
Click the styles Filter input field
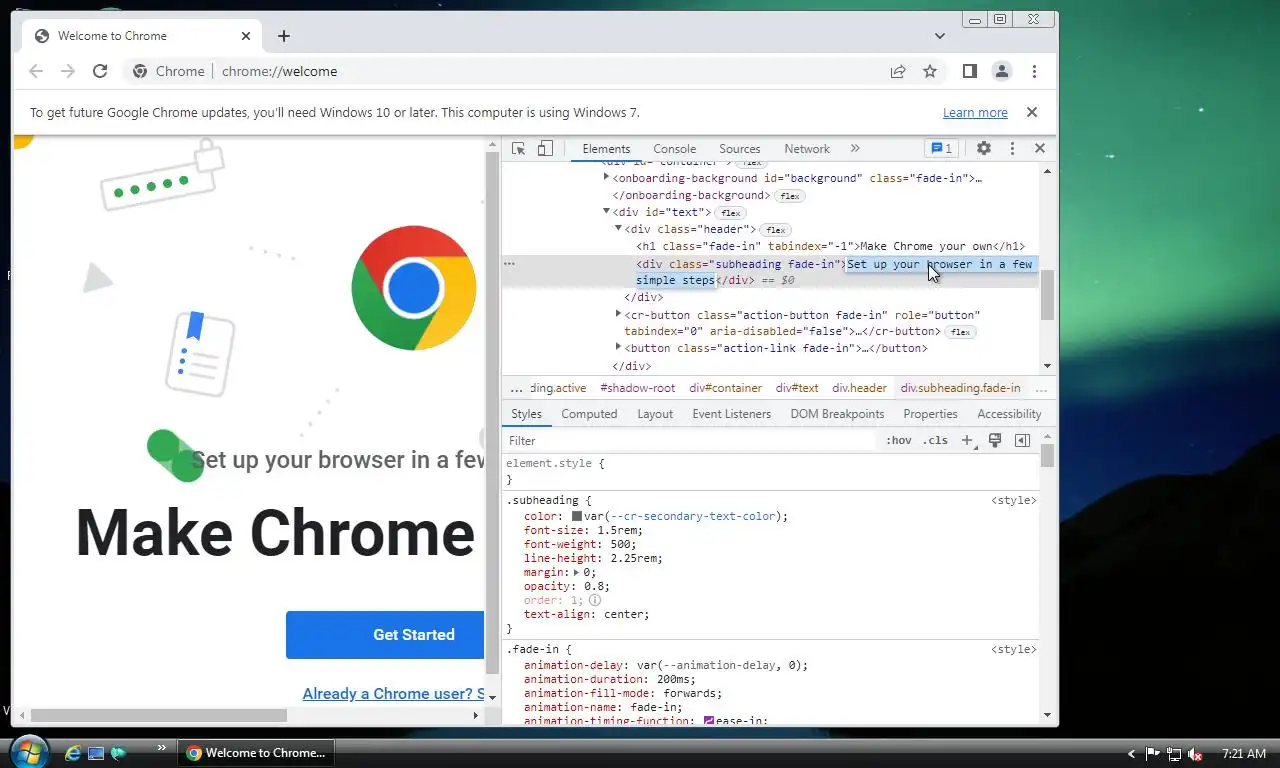click(690, 441)
